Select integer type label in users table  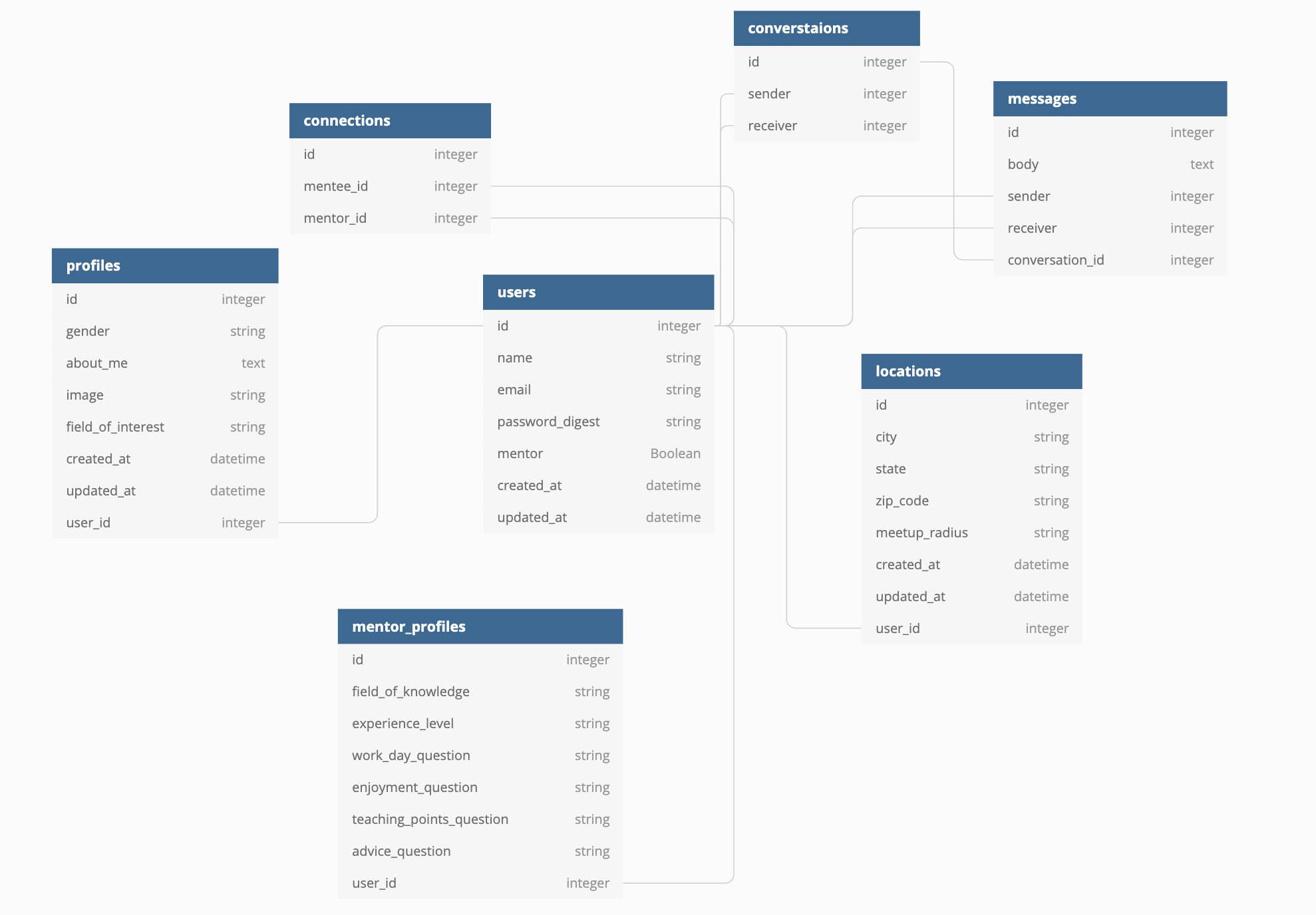click(679, 326)
